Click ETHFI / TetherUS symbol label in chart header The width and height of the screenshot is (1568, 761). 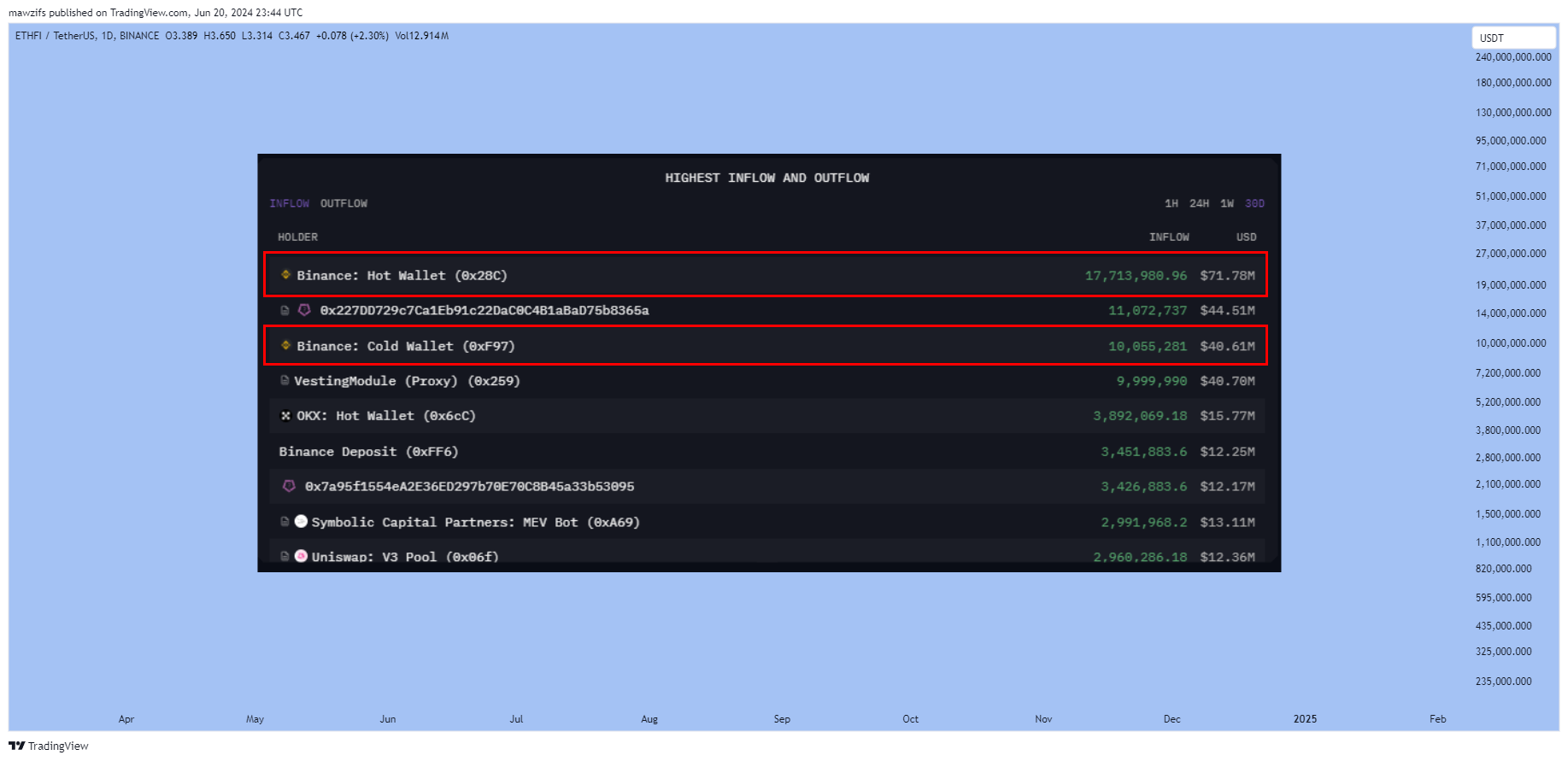coord(56,36)
